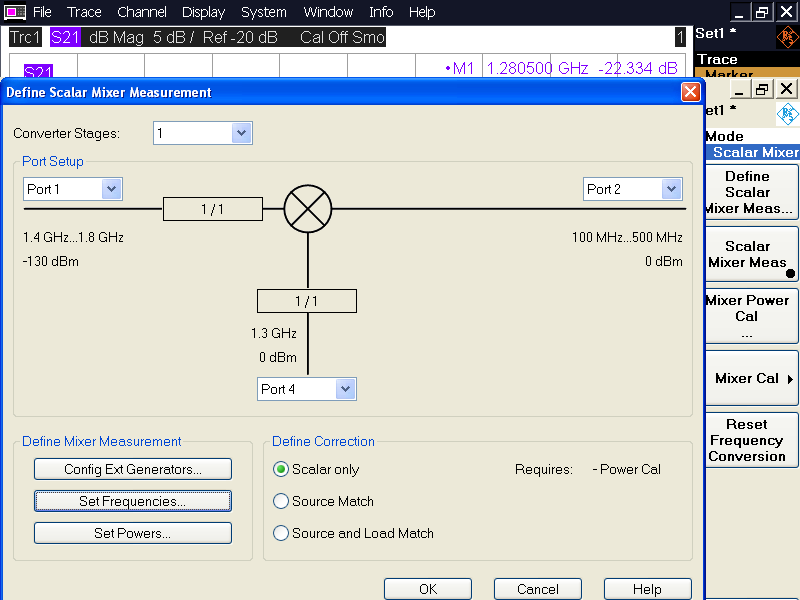Open the System menu
Image resolution: width=800 pixels, height=600 pixels.
click(264, 12)
